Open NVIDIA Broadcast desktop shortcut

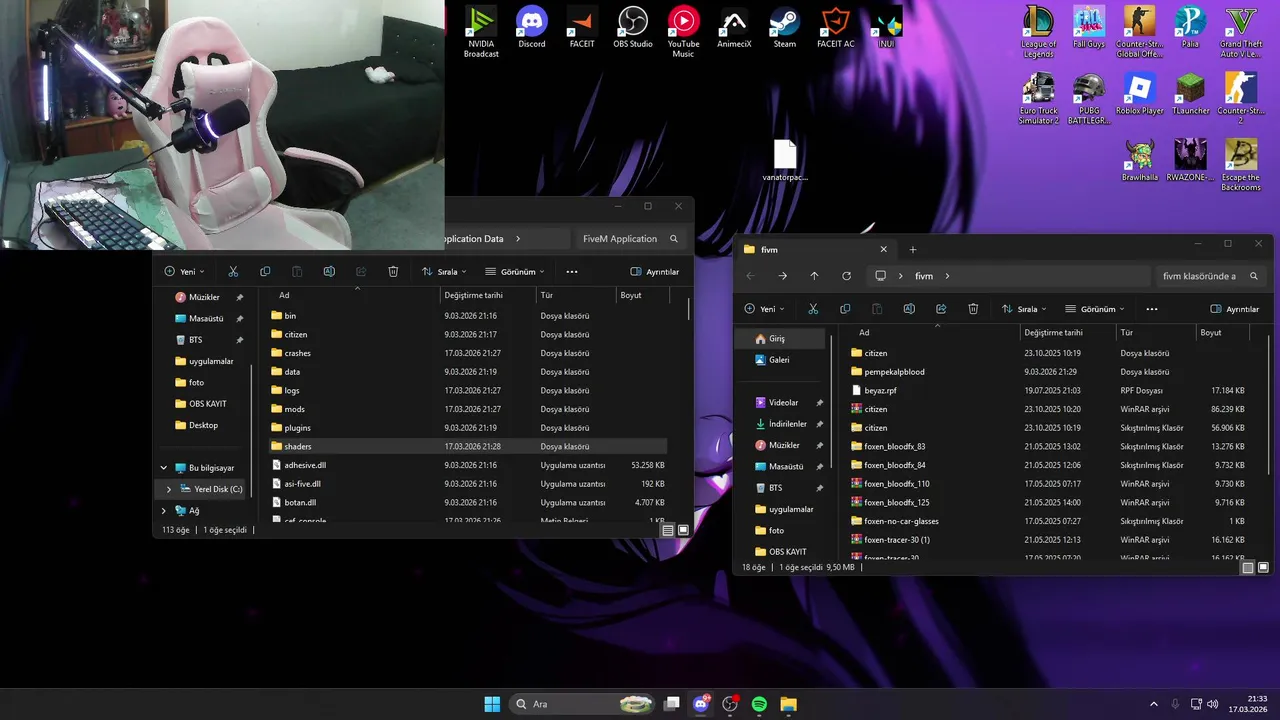click(x=481, y=32)
